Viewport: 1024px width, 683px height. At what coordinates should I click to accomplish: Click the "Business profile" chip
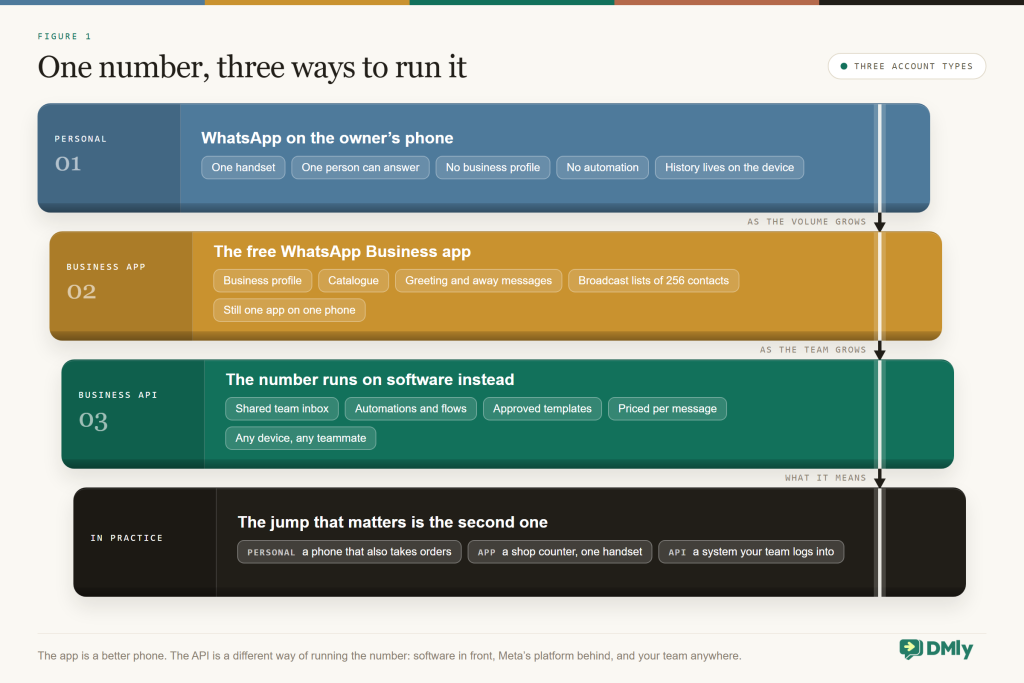click(263, 281)
